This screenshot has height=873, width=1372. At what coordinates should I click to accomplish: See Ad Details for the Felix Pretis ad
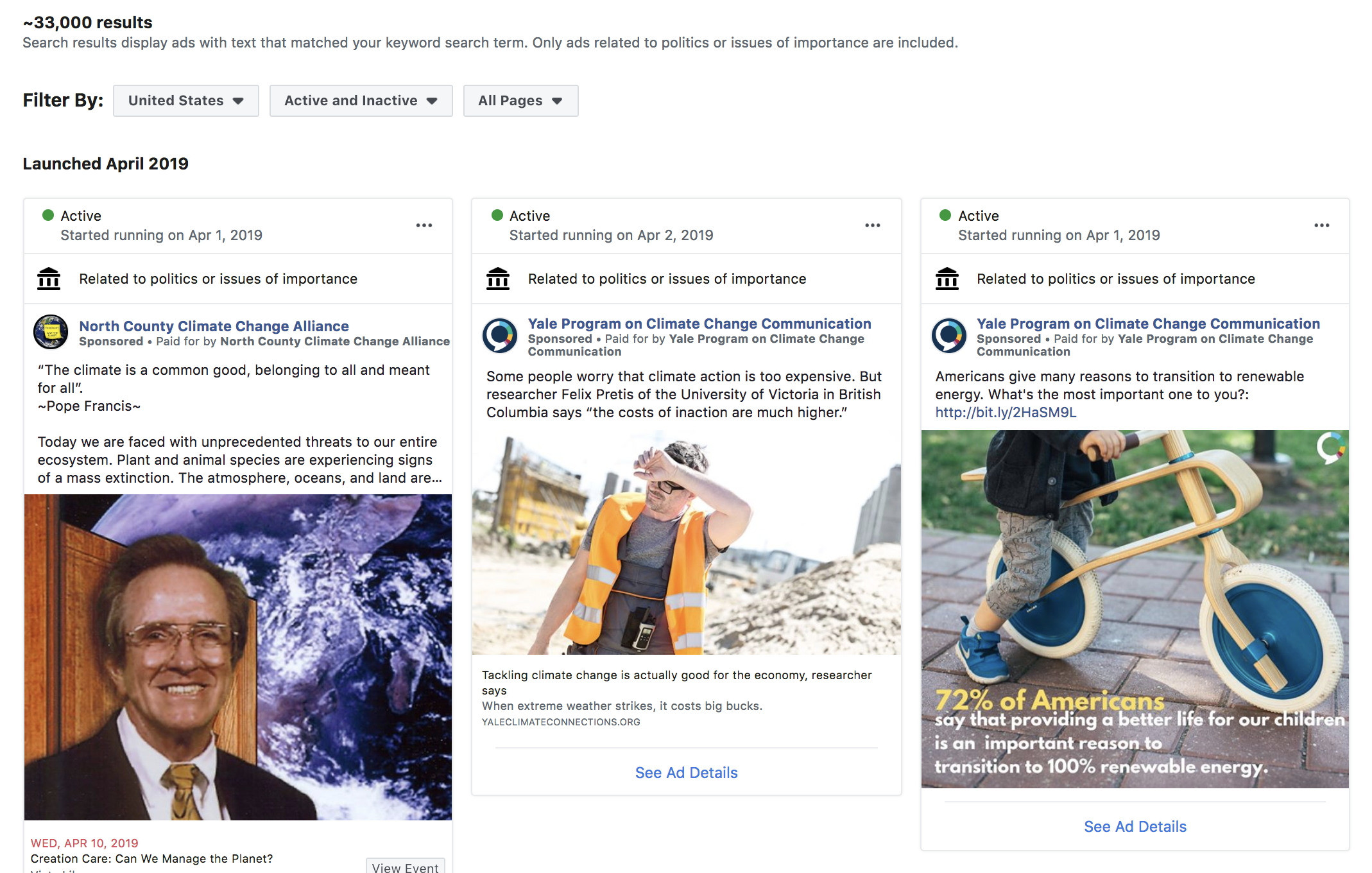click(686, 773)
